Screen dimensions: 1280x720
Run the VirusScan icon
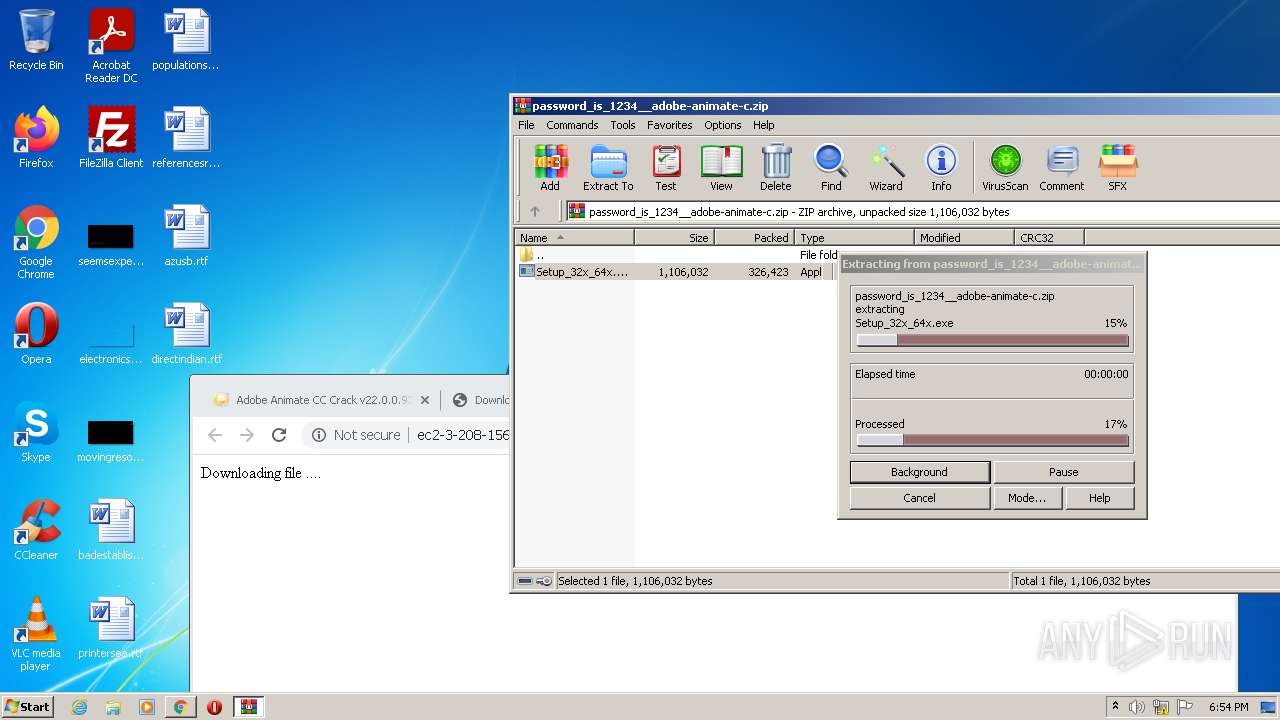(1005, 167)
